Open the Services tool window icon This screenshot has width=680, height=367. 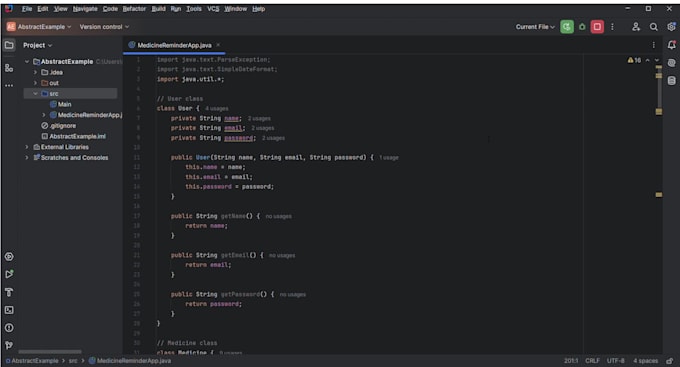coord(9,257)
